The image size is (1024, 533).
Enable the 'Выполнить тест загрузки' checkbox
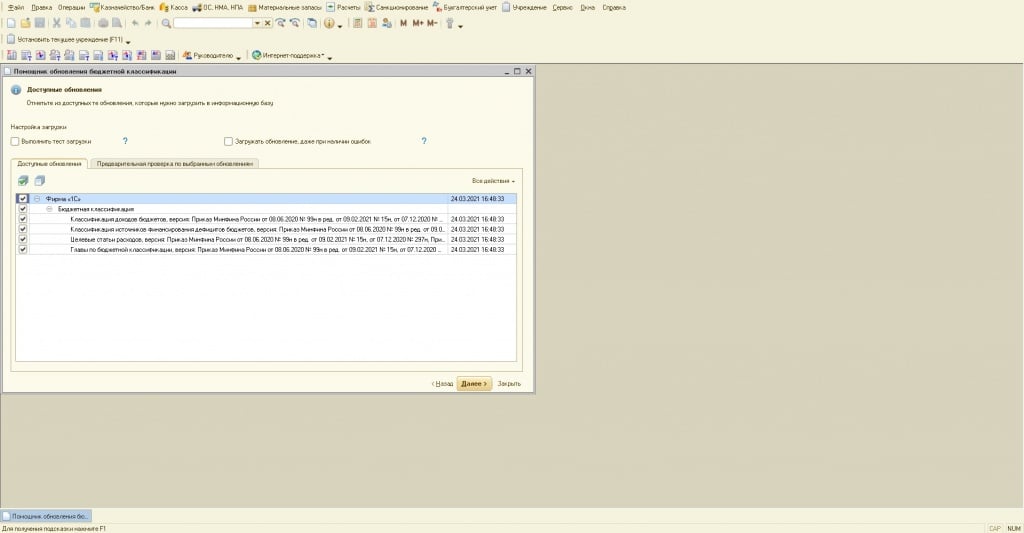pos(15,142)
